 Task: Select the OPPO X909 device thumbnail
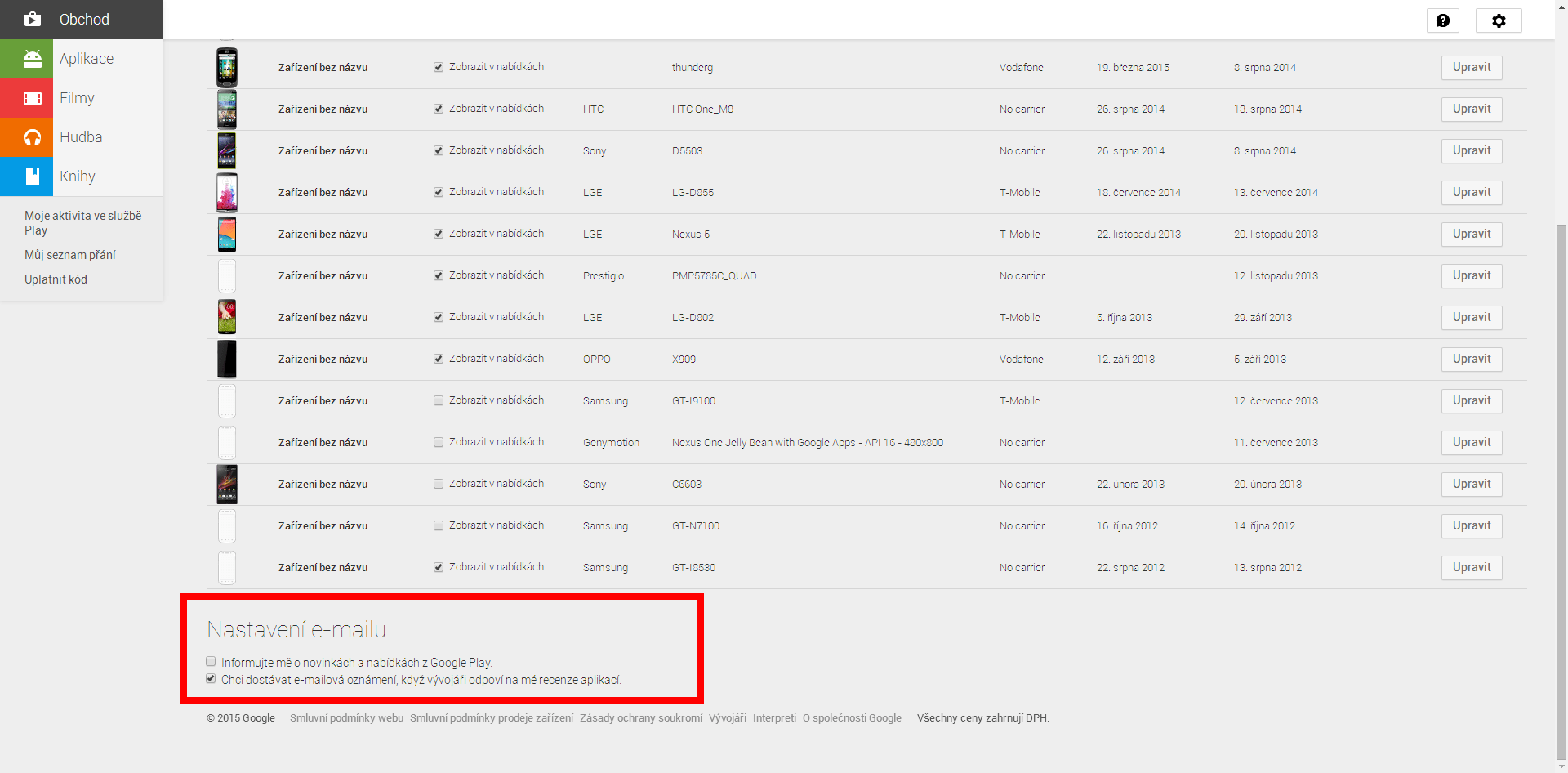coord(227,360)
